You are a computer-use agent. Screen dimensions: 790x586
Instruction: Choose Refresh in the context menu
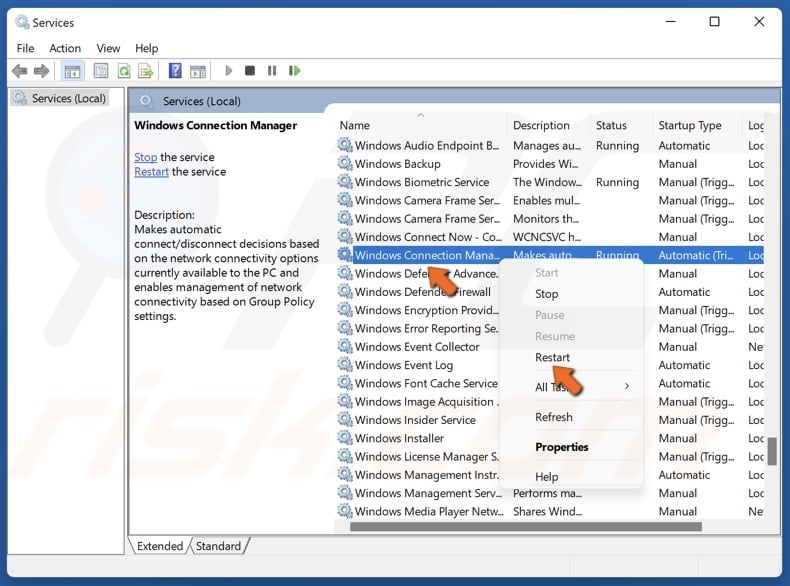571,417
